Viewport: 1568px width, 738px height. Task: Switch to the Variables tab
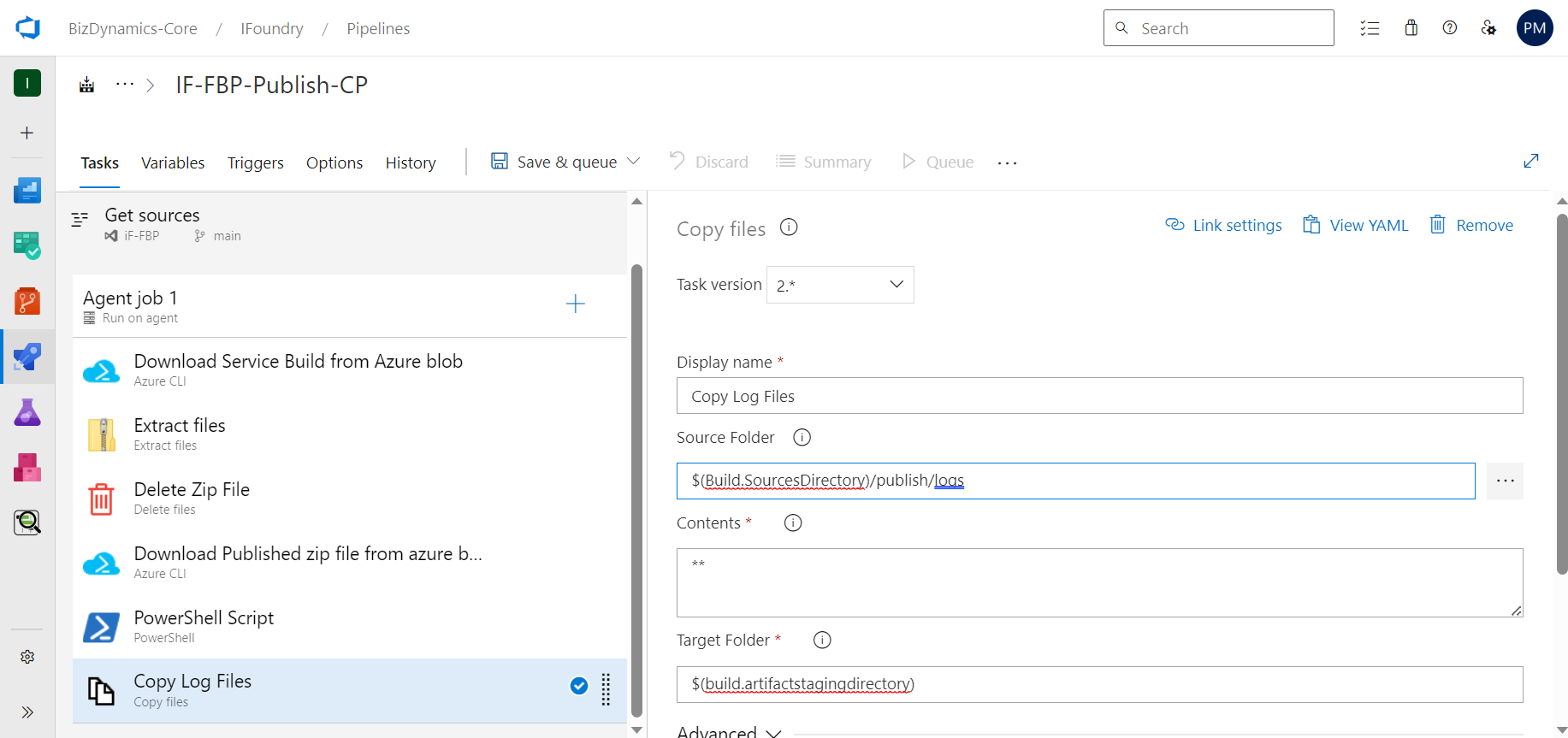[173, 162]
